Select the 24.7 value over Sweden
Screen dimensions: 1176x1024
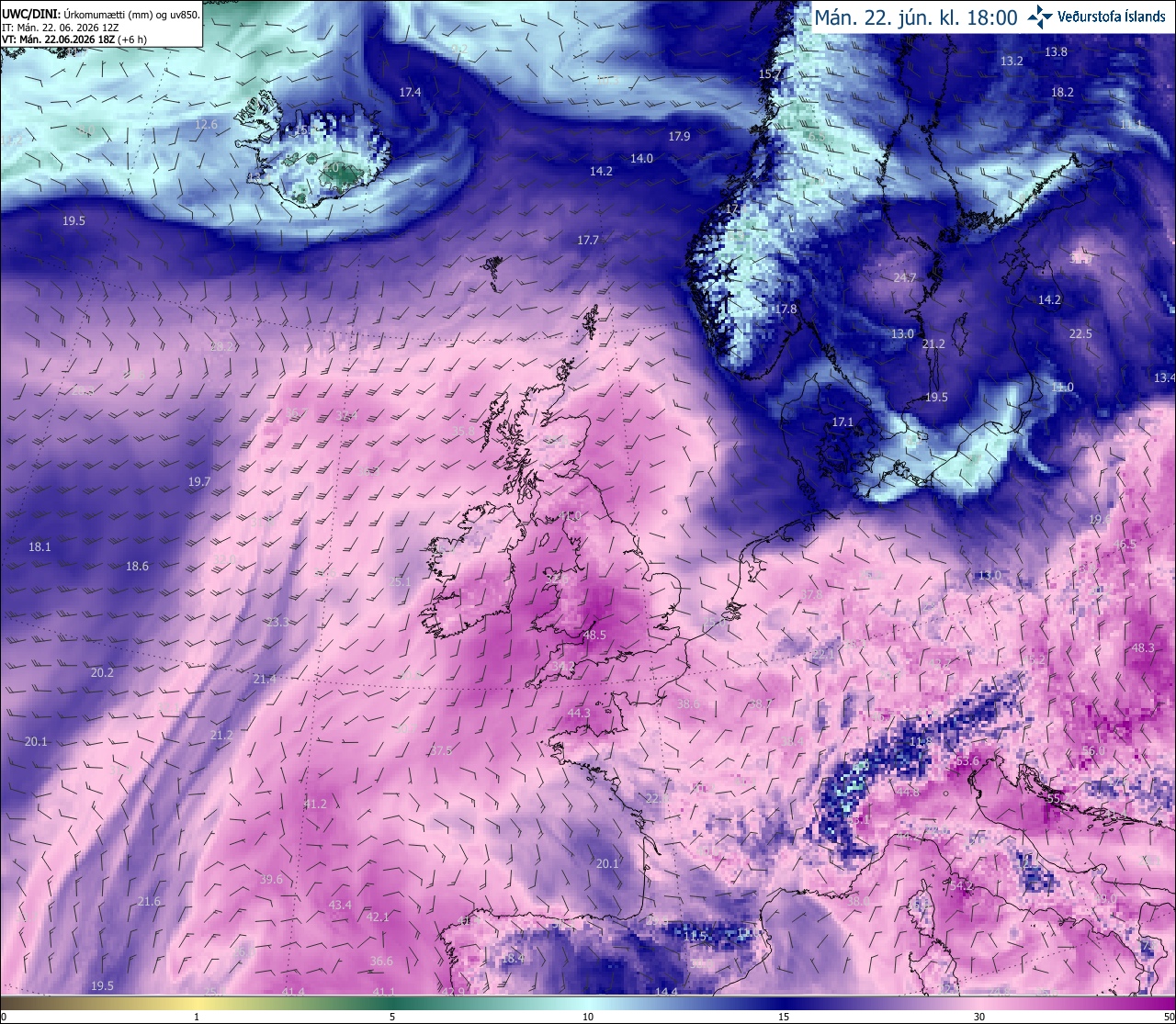(905, 276)
